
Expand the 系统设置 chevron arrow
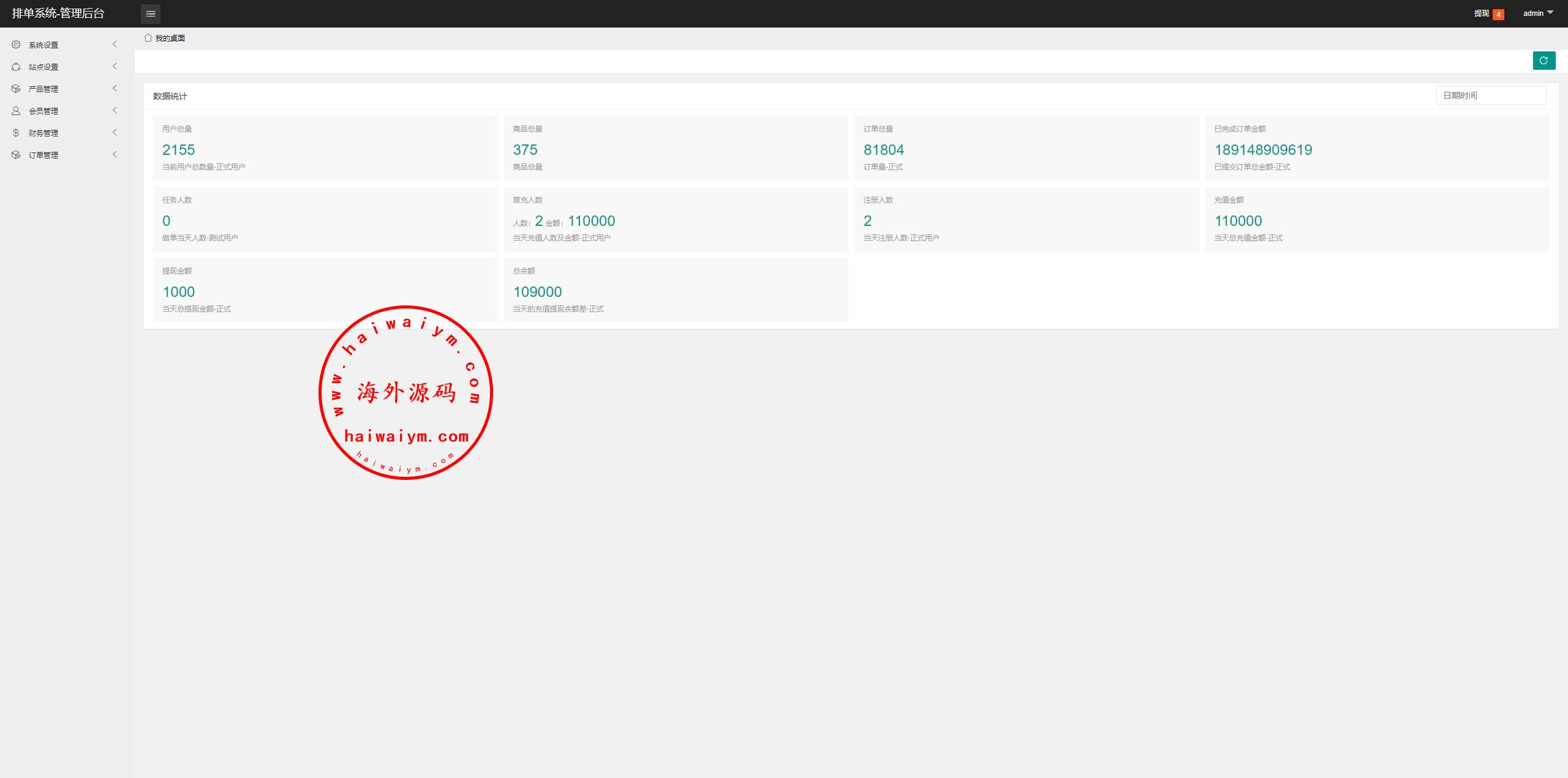tap(115, 44)
